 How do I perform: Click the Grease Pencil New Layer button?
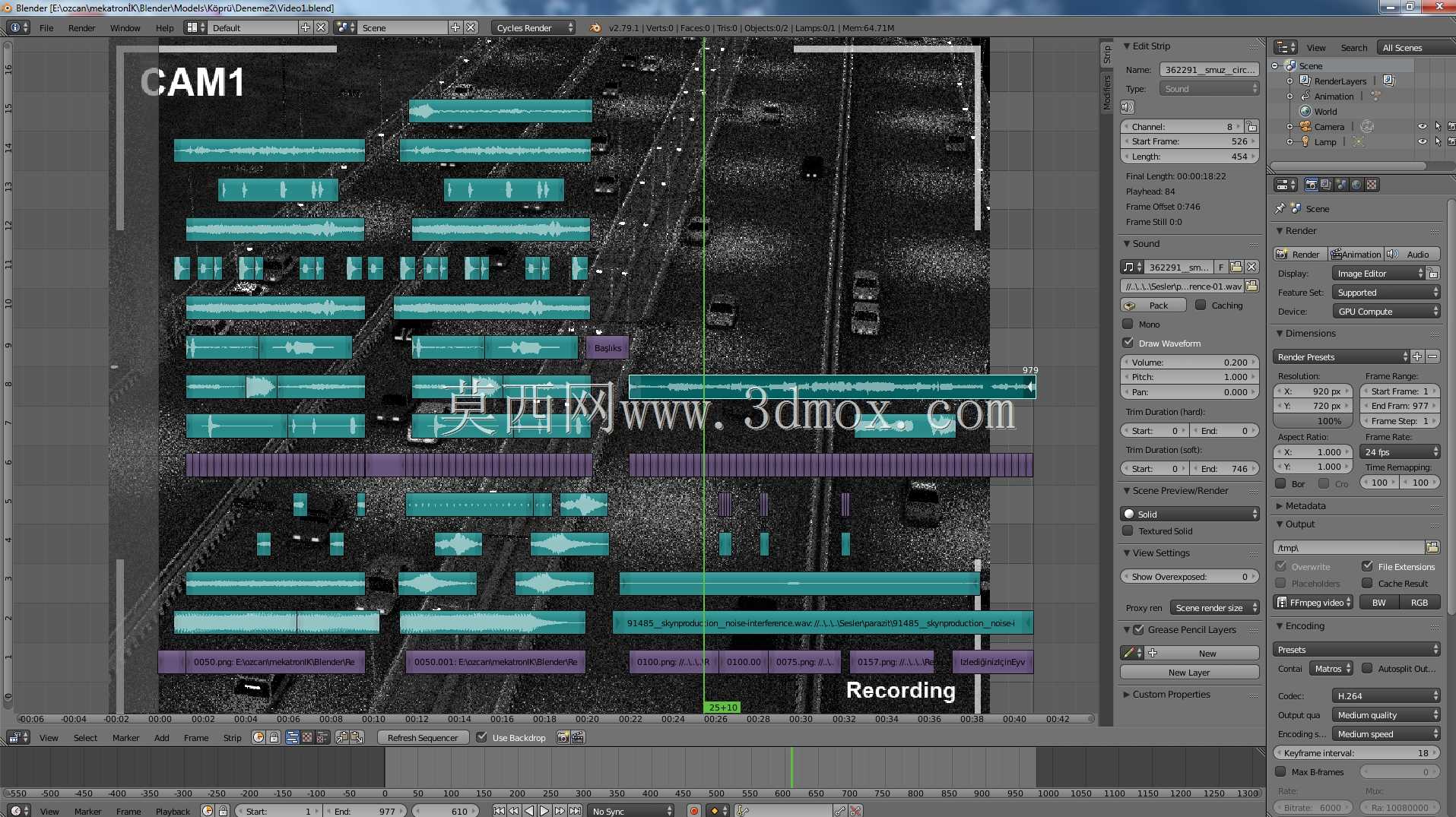(1189, 672)
